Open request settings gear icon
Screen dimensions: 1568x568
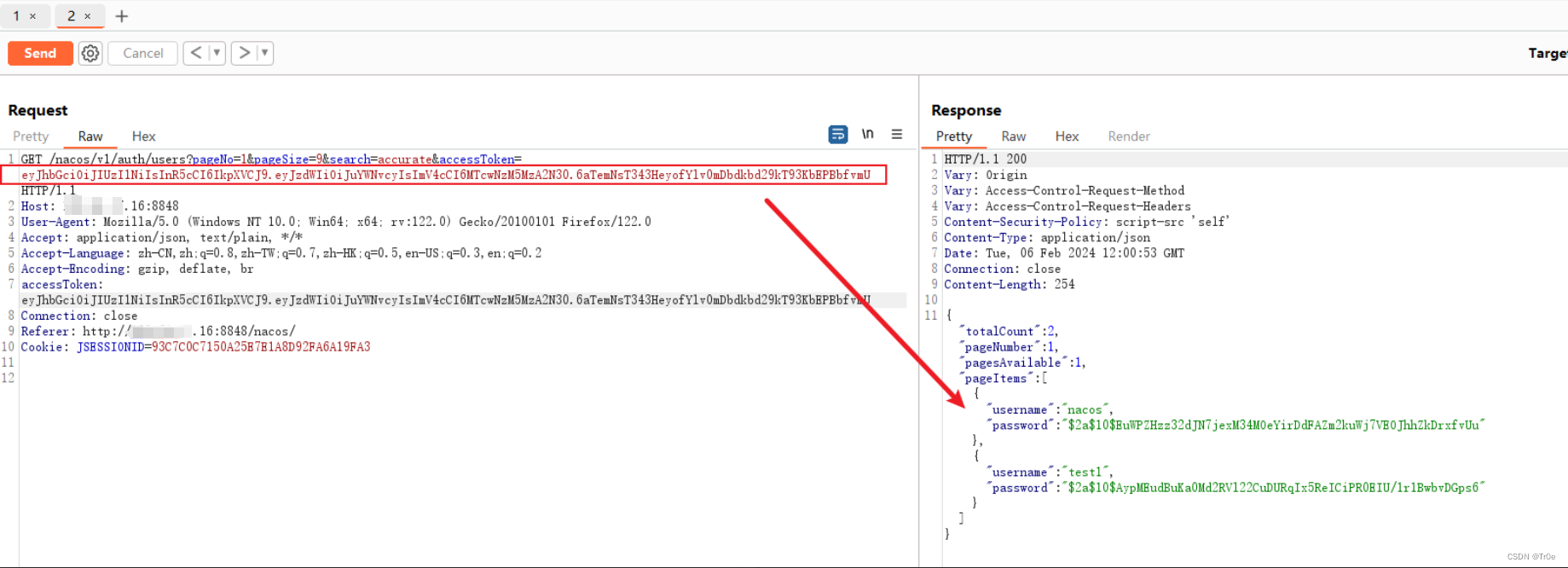90,53
